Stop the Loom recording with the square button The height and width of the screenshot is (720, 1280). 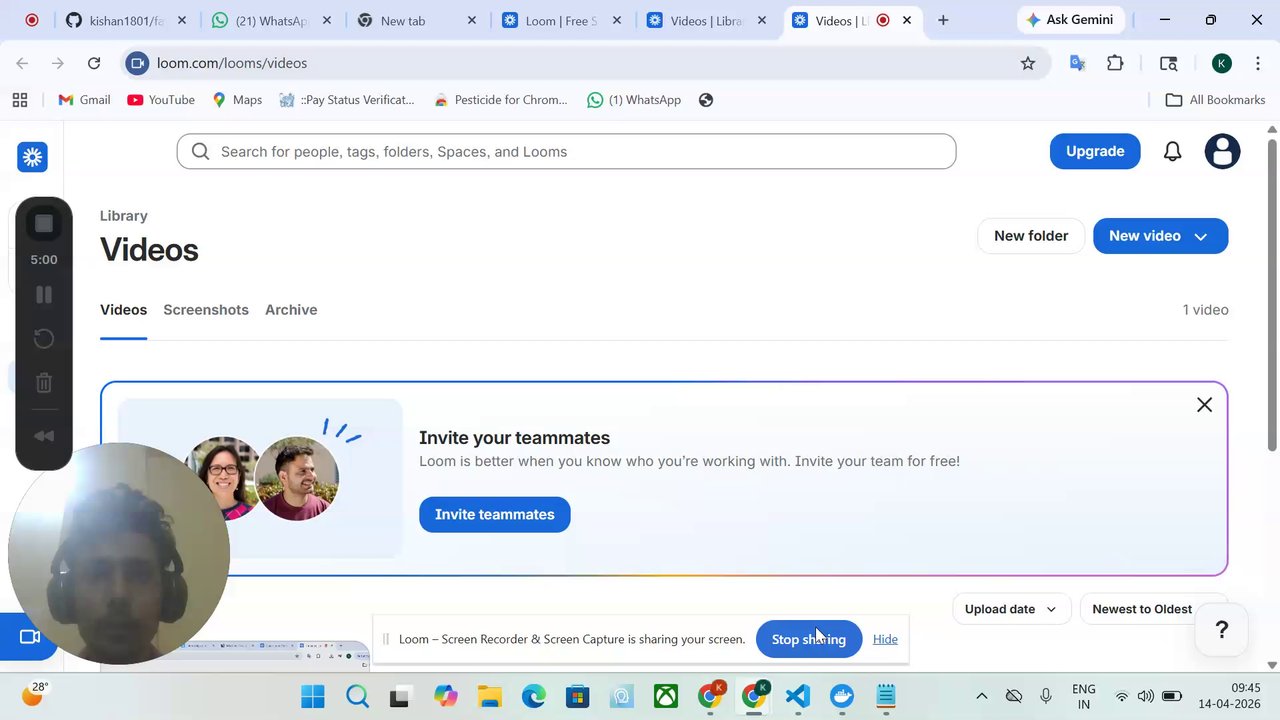tap(44, 224)
